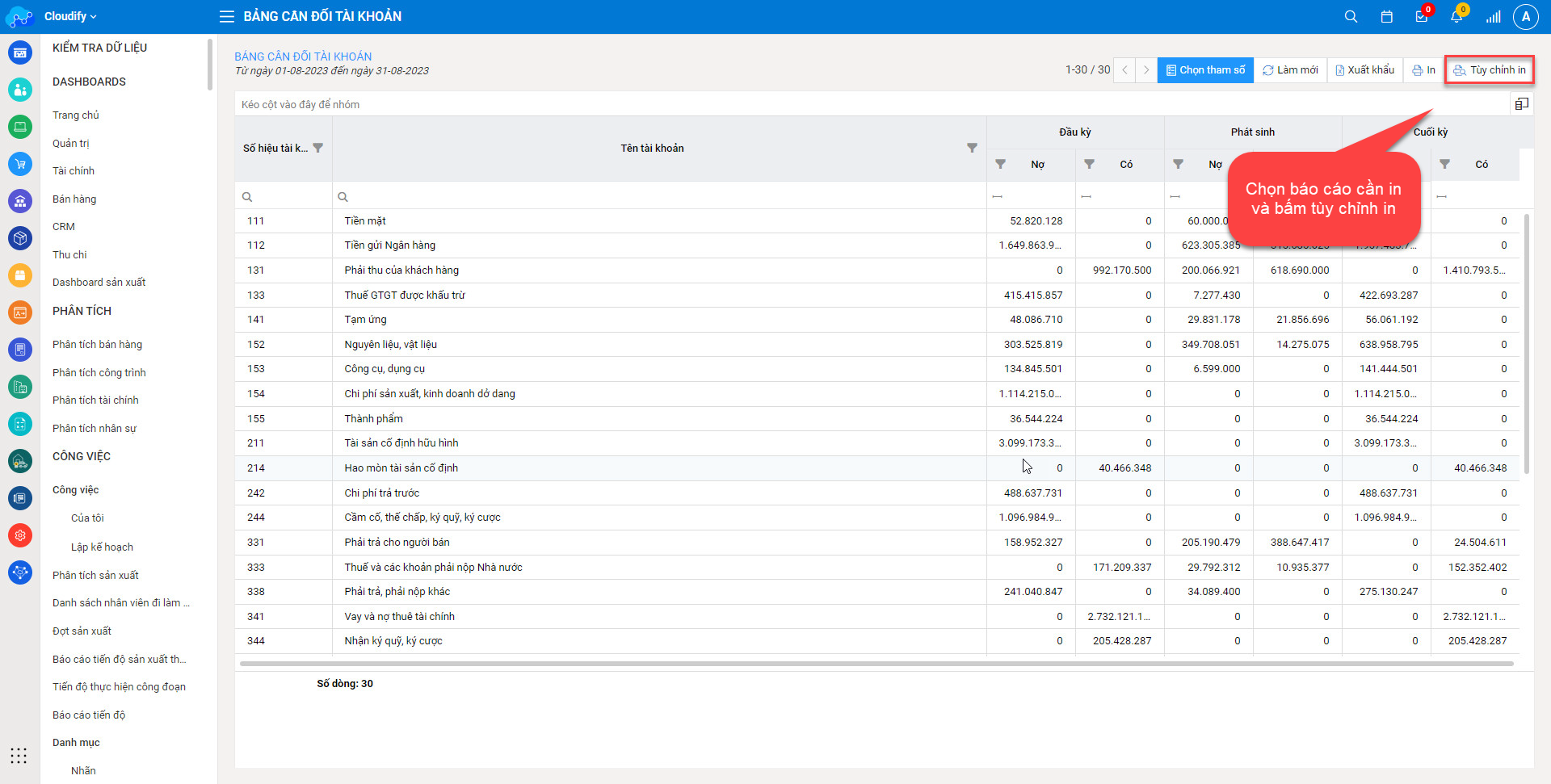Screen dimensions: 1551x784
Task: Open the calendar icon in top bar
Action: pyautogui.click(x=1386, y=16)
